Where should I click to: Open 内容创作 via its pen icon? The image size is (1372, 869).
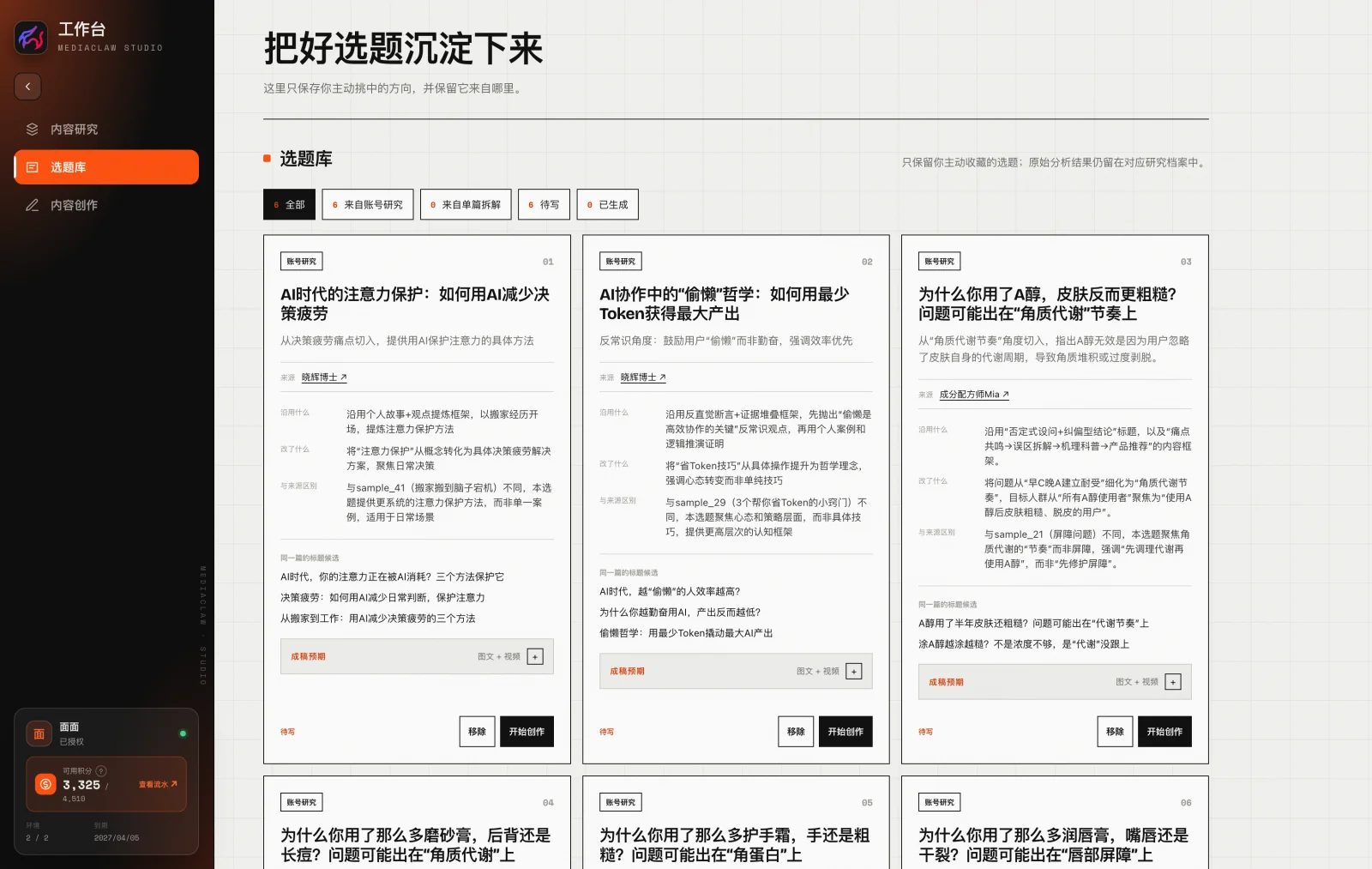point(33,205)
